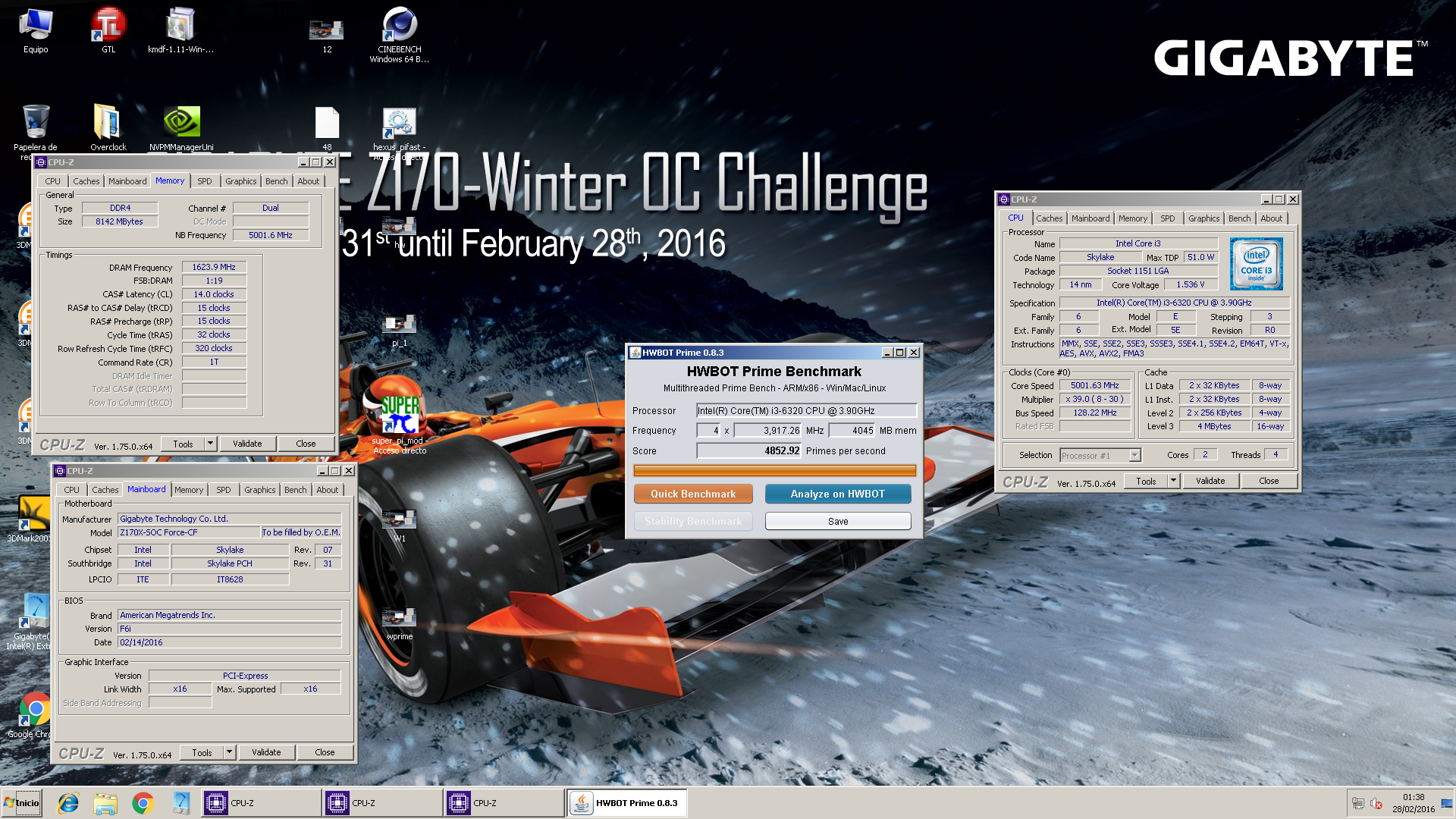Open About tab in mainboard CPU-Z window
This screenshot has height=819, width=1456.
328,490
